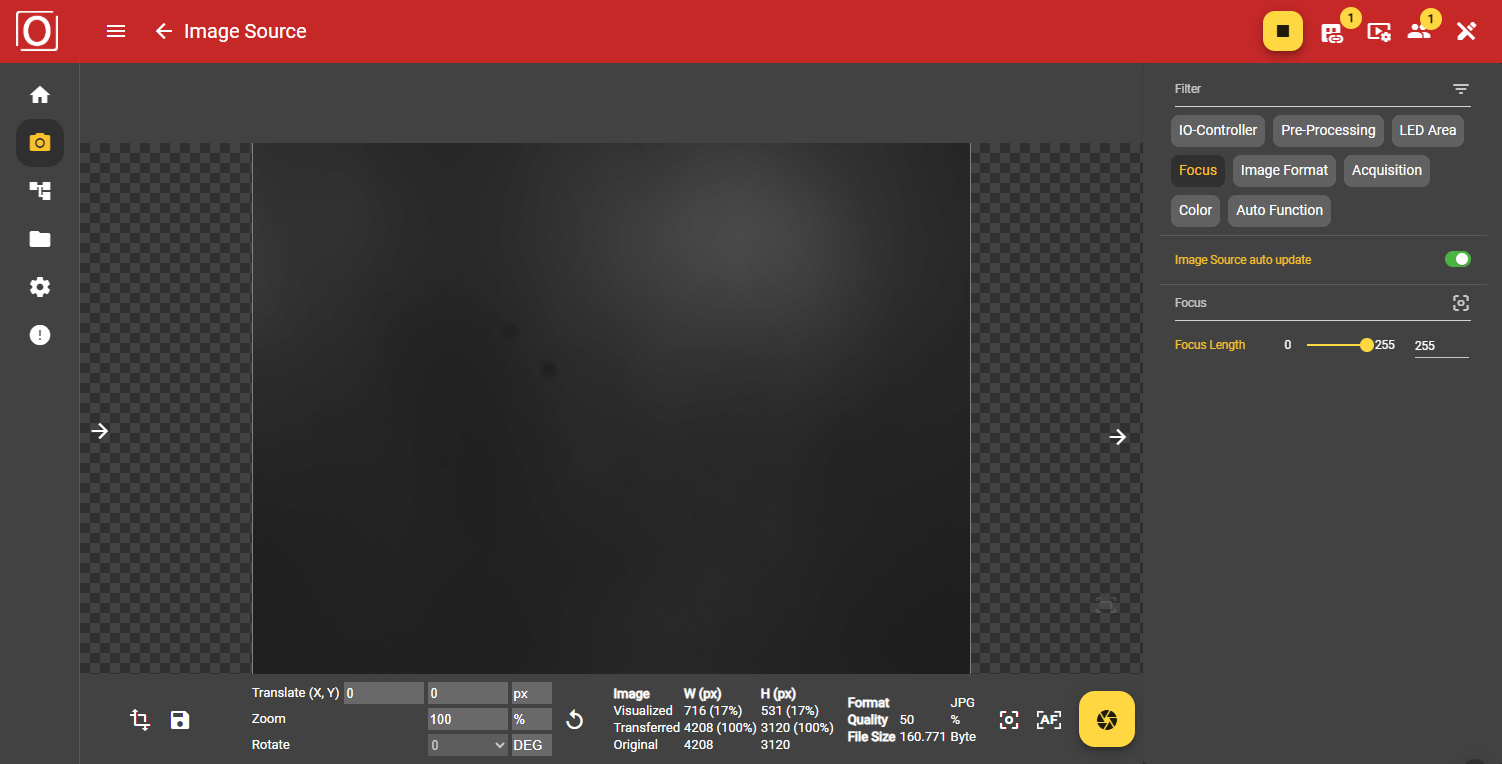Open the users icon with notification badge
The image size is (1502, 764).
[1420, 31]
